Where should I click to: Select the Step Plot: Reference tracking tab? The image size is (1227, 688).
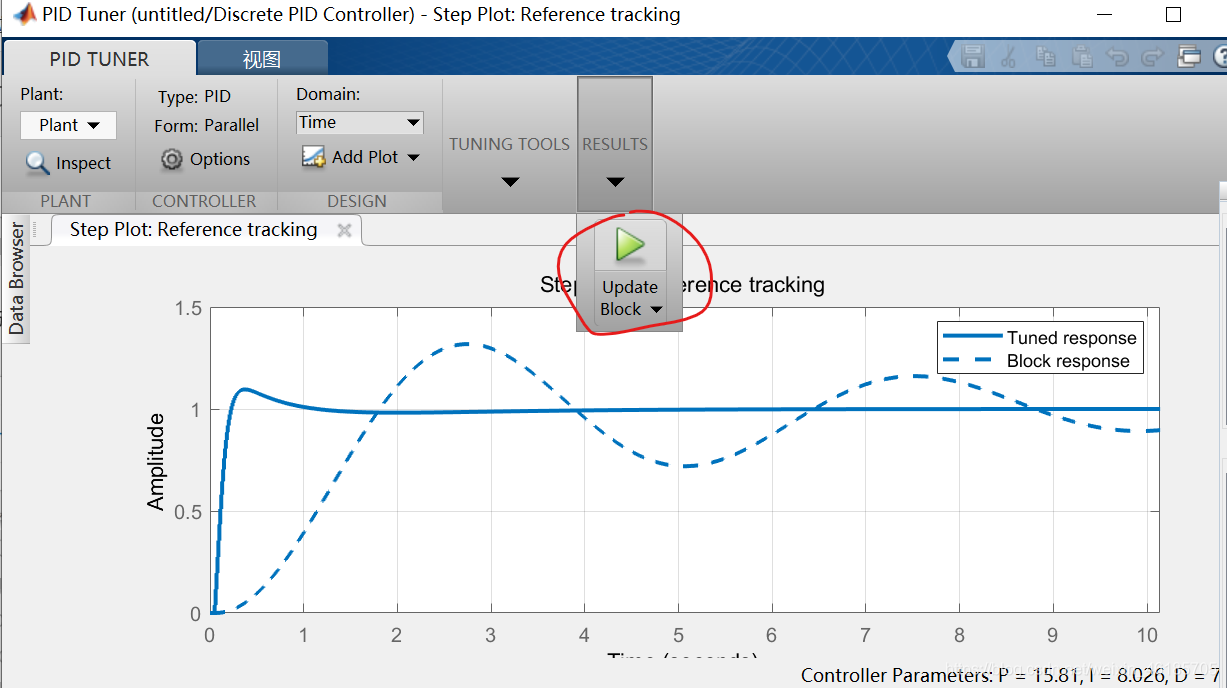click(194, 230)
